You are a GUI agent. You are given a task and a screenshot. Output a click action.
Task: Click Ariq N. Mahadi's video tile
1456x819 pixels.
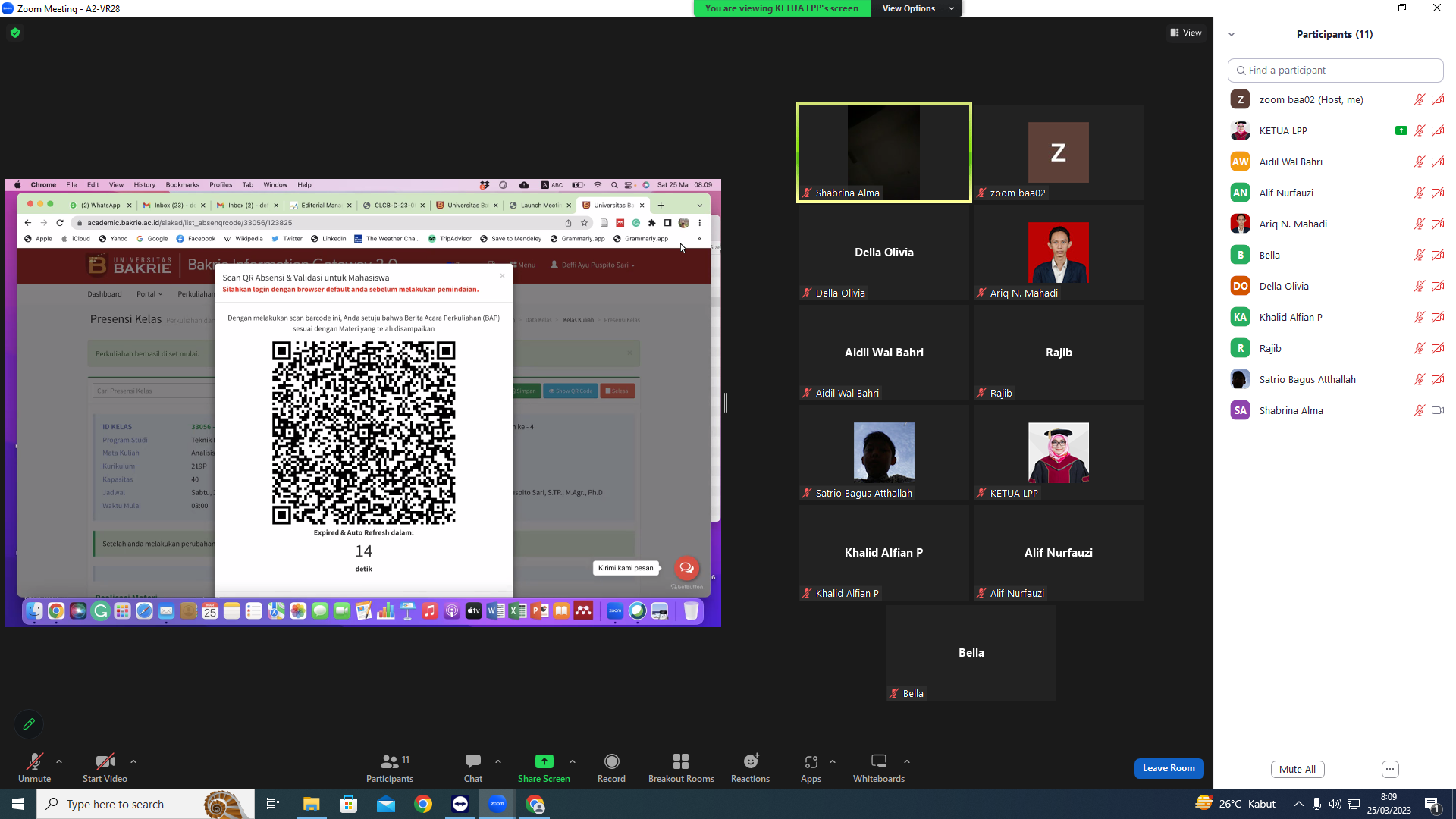[x=1059, y=253]
